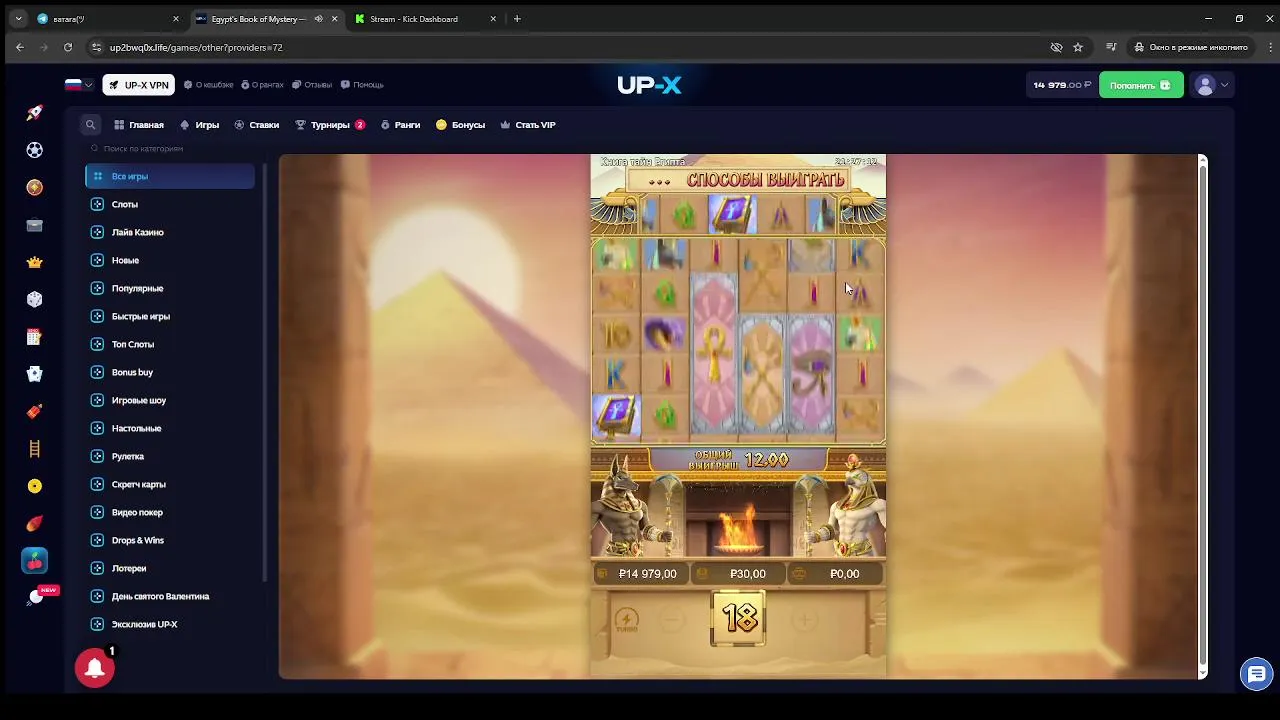Click the Поиск по категориям search field

(170, 148)
